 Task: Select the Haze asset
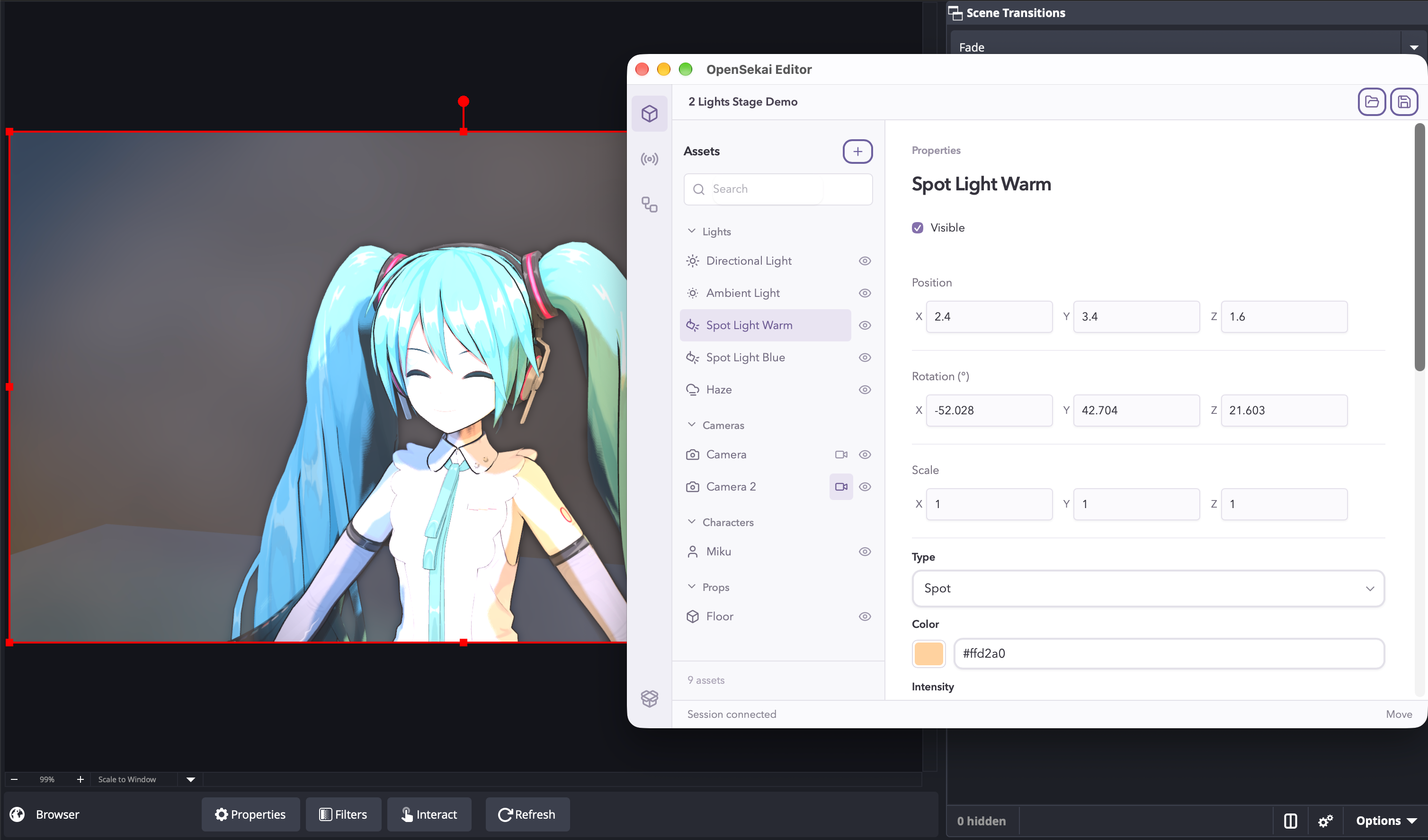(x=765, y=390)
